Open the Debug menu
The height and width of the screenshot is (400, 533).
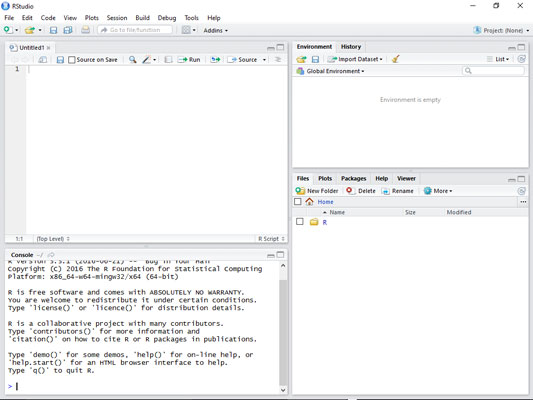click(167, 18)
